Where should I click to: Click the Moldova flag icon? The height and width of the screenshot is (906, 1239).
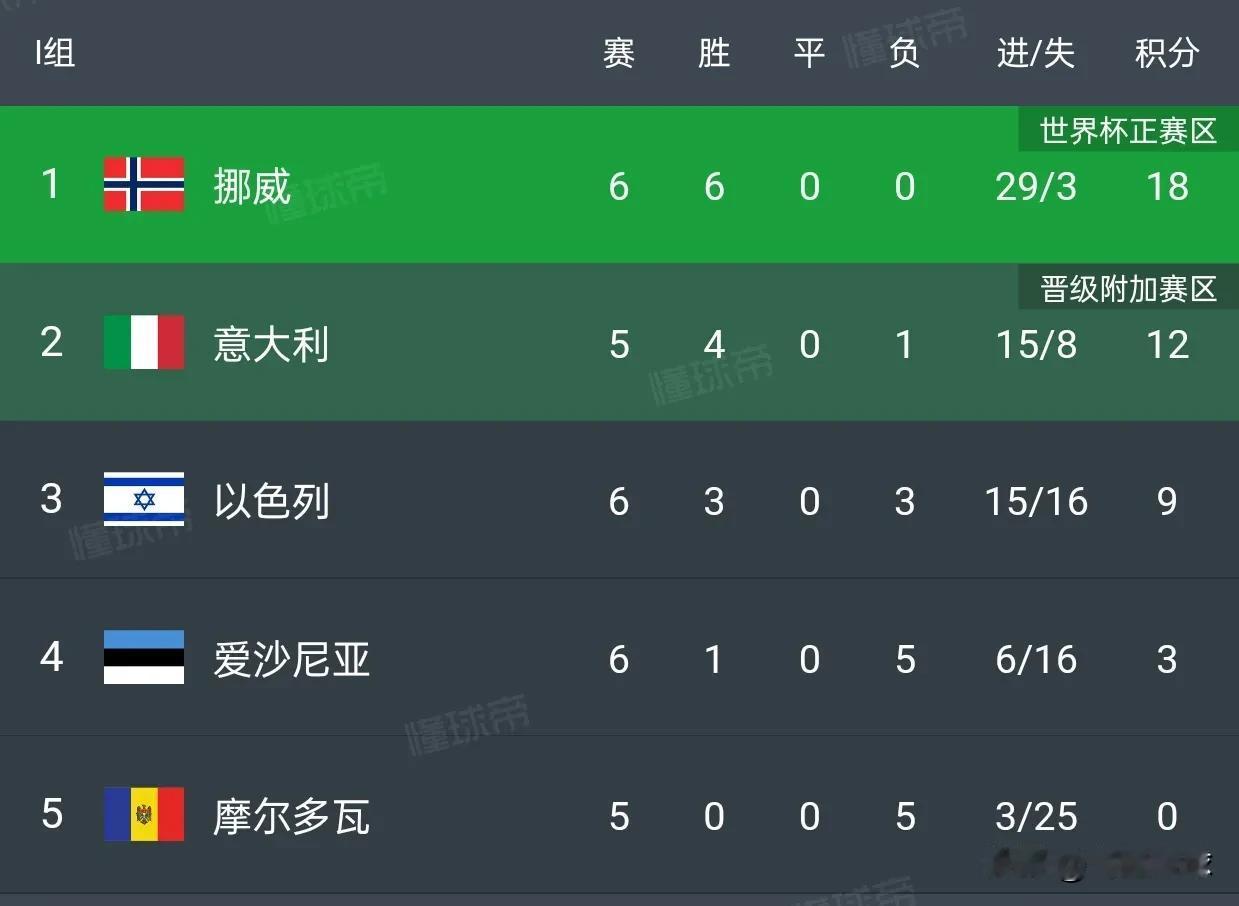pos(144,815)
